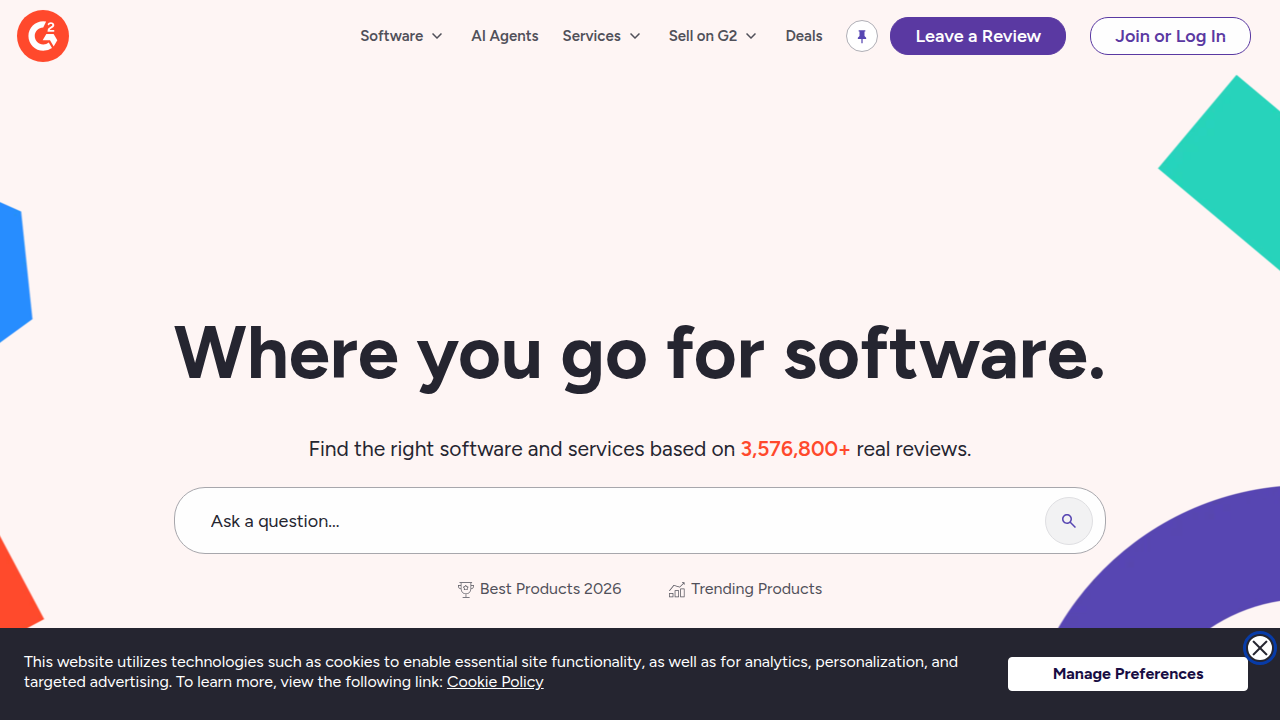This screenshot has width=1280, height=720.
Task: Open the Deals page
Action: (804, 36)
